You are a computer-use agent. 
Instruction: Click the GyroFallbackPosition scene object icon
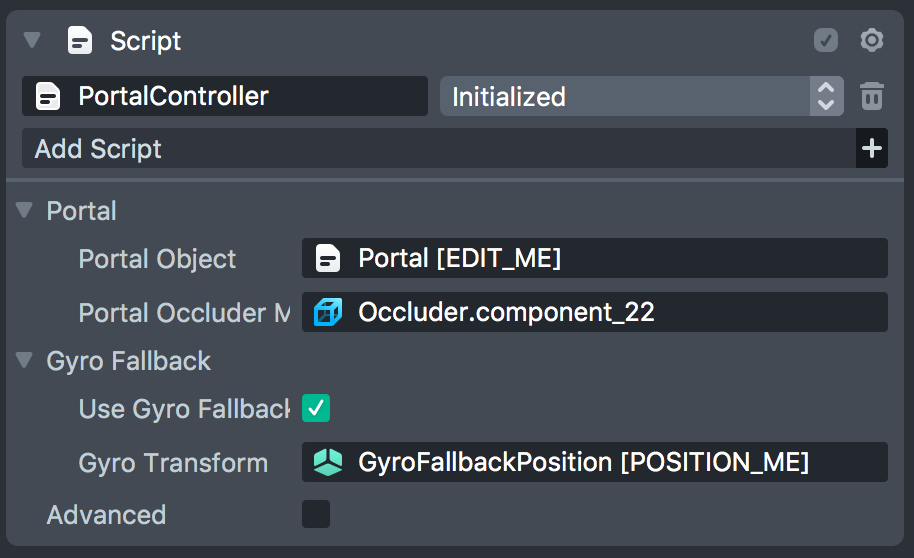(x=327, y=462)
